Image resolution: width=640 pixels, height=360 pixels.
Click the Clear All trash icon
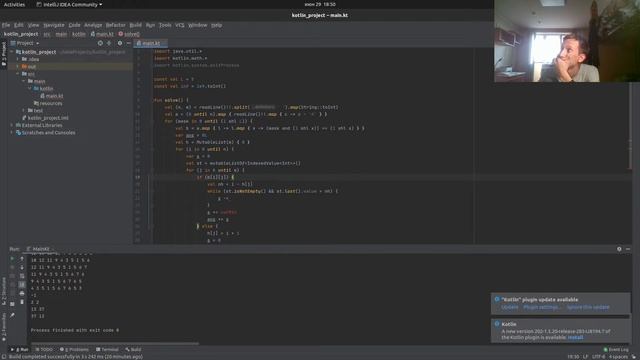point(22,302)
